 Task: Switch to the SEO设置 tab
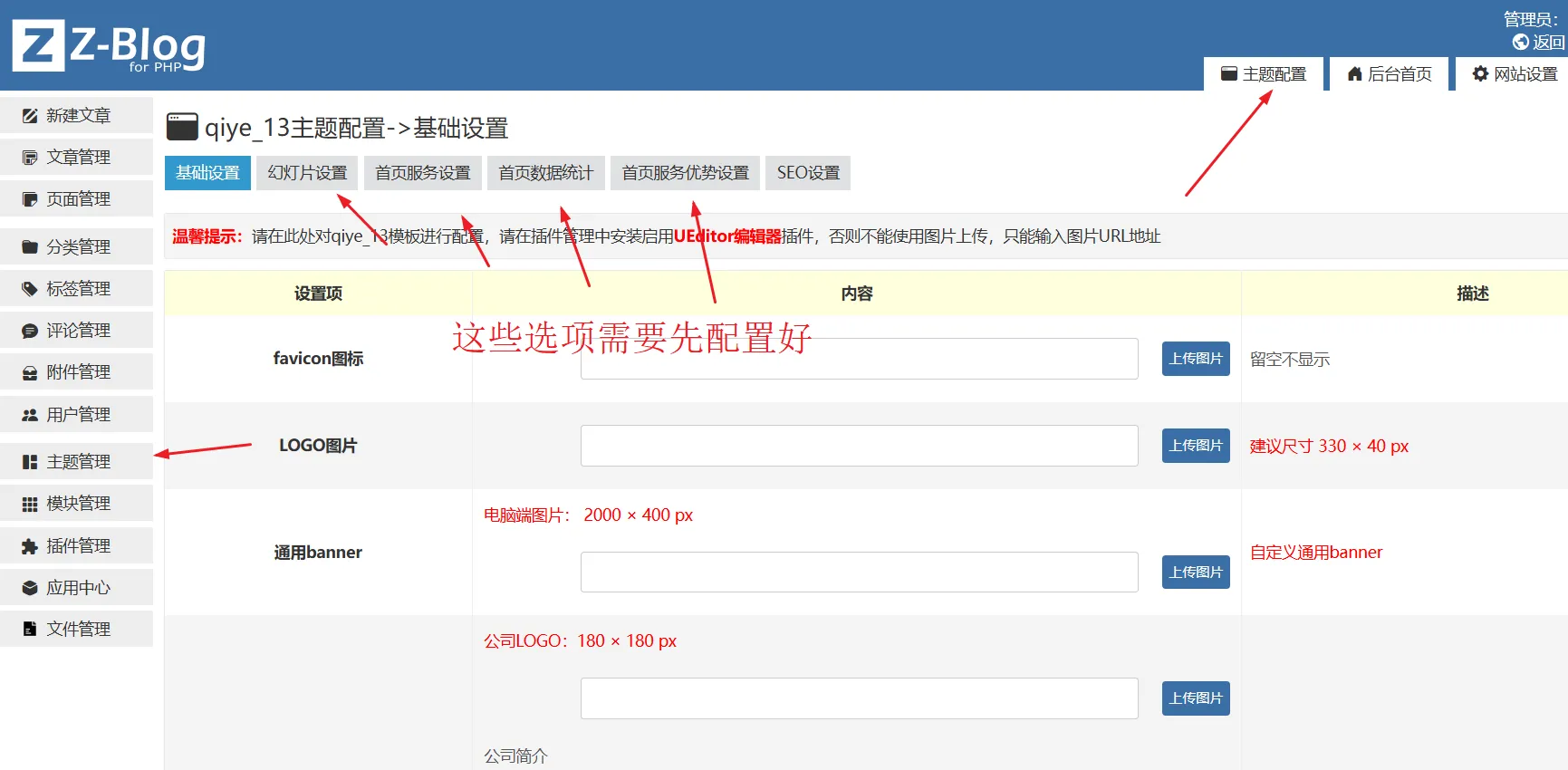click(x=808, y=173)
